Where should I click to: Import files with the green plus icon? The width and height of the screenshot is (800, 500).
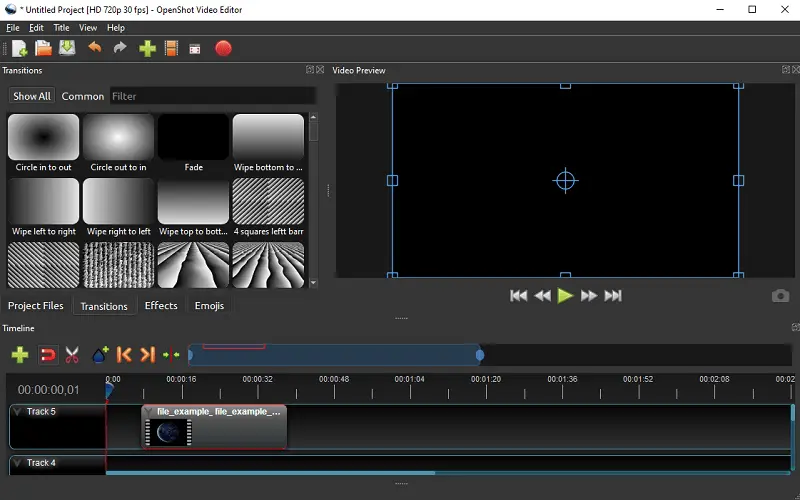pyautogui.click(x=147, y=48)
